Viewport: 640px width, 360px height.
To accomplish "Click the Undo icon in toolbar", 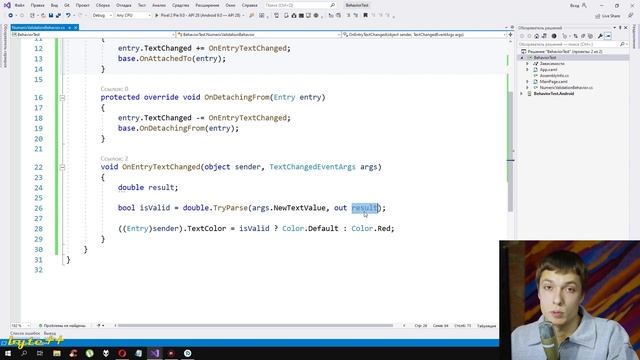I will (x=68, y=16).
